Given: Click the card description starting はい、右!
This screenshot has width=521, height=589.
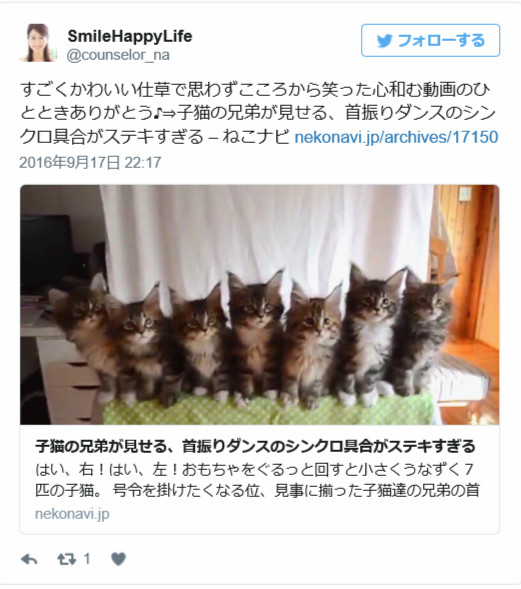Looking at the screenshot, I should click(257, 480).
